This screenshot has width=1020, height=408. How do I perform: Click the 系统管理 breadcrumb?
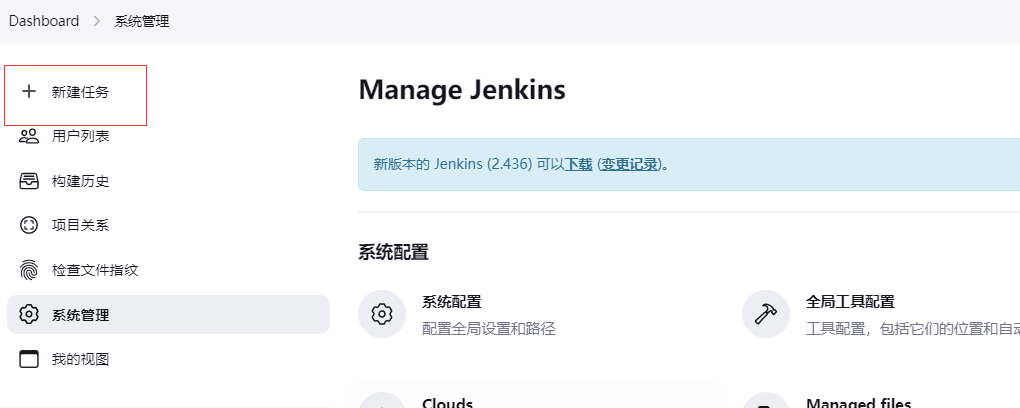tap(142, 21)
